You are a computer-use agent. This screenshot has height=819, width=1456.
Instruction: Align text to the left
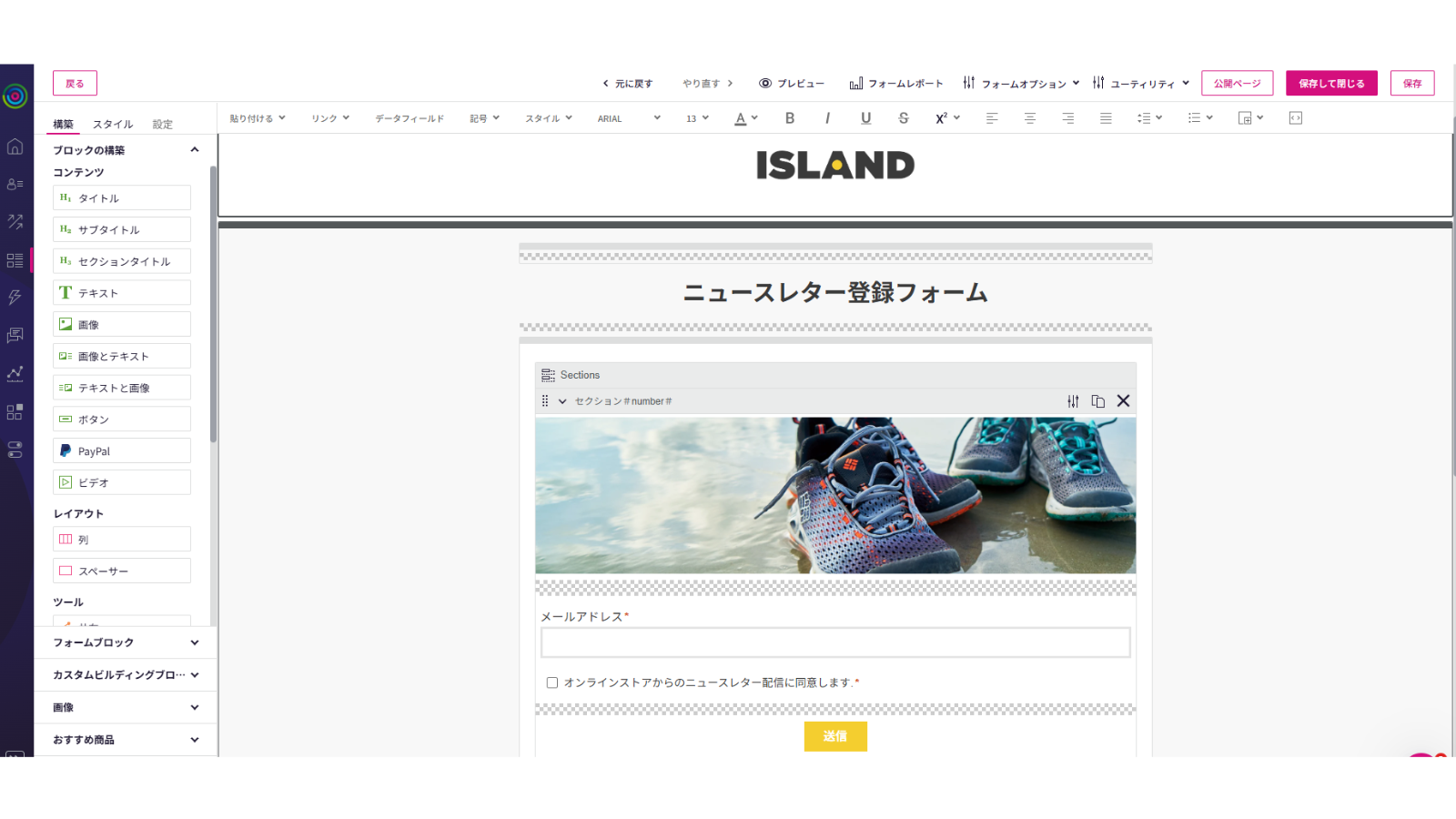tap(992, 118)
